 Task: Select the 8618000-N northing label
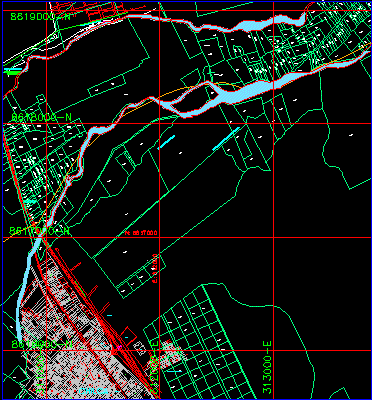click(x=42, y=117)
